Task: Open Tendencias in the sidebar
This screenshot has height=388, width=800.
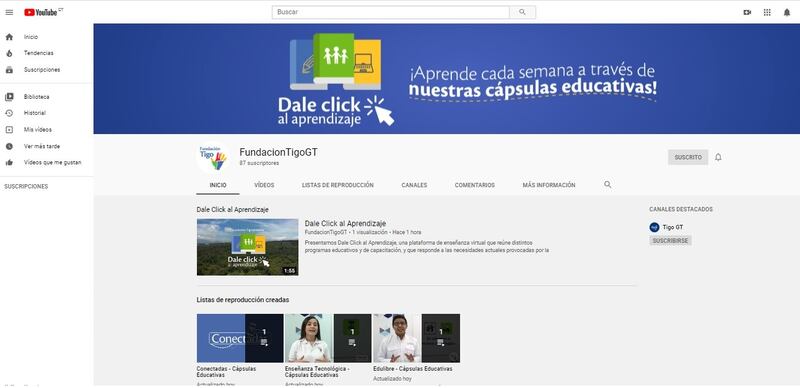Action: pos(39,53)
